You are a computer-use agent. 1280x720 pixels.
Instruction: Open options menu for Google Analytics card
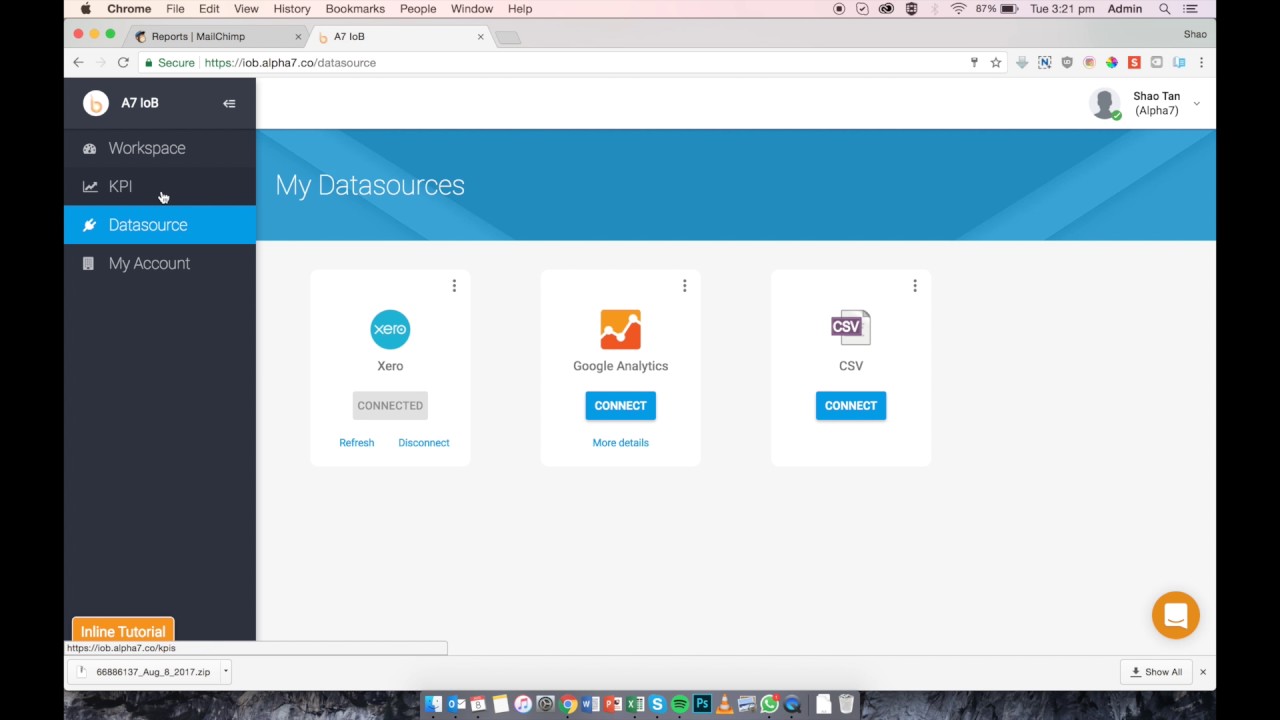click(684, 286)
